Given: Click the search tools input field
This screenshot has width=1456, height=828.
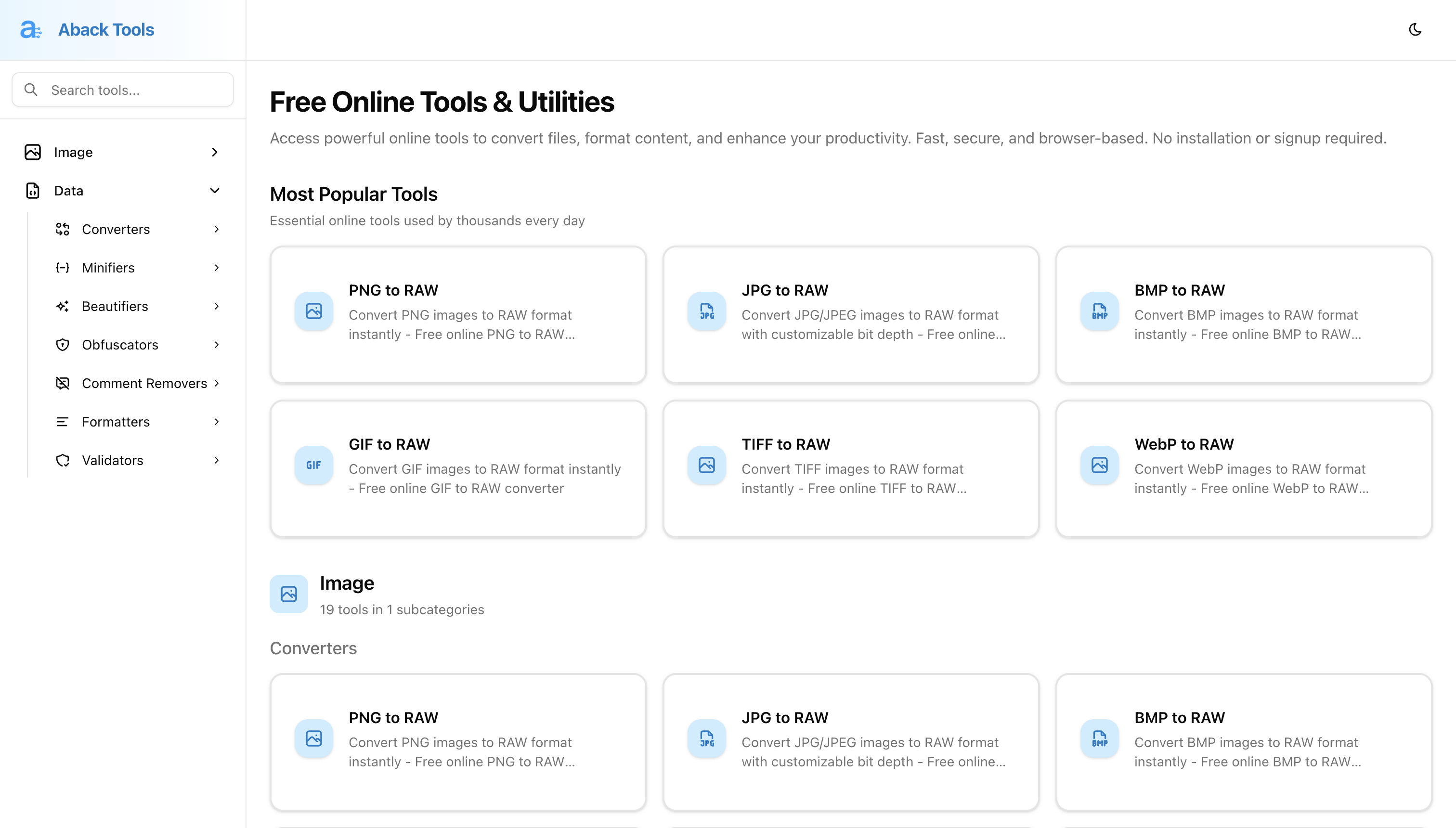Looking at the screenshot, I should point(122,89).
